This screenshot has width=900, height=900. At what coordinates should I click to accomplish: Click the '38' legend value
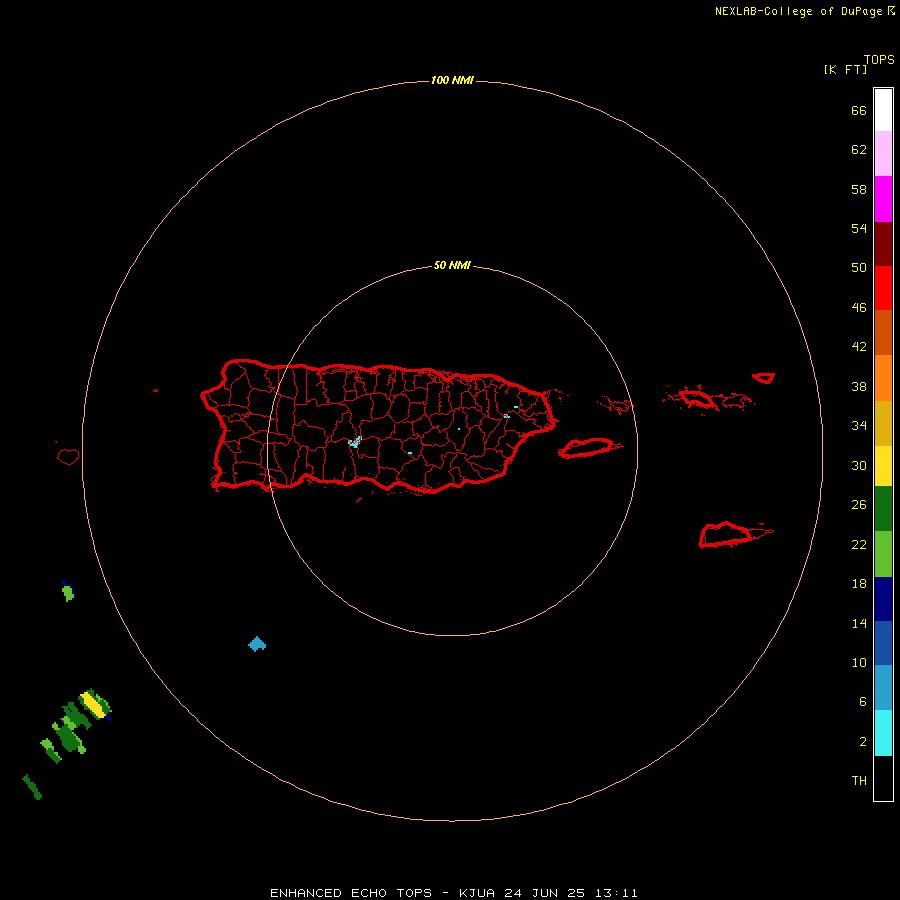859,386
